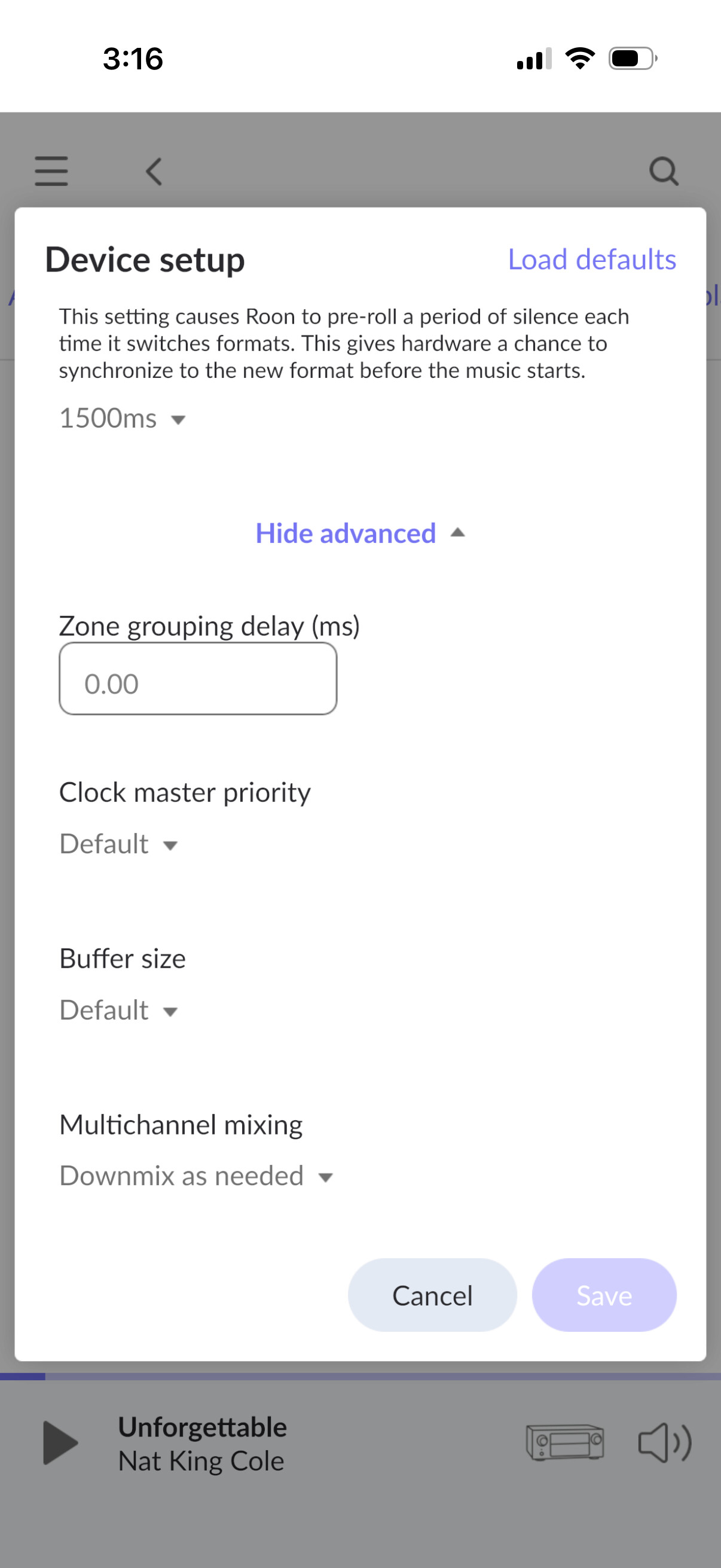Open search with magnifier icon
The image size is (721, 1568).
click(664, 171)
